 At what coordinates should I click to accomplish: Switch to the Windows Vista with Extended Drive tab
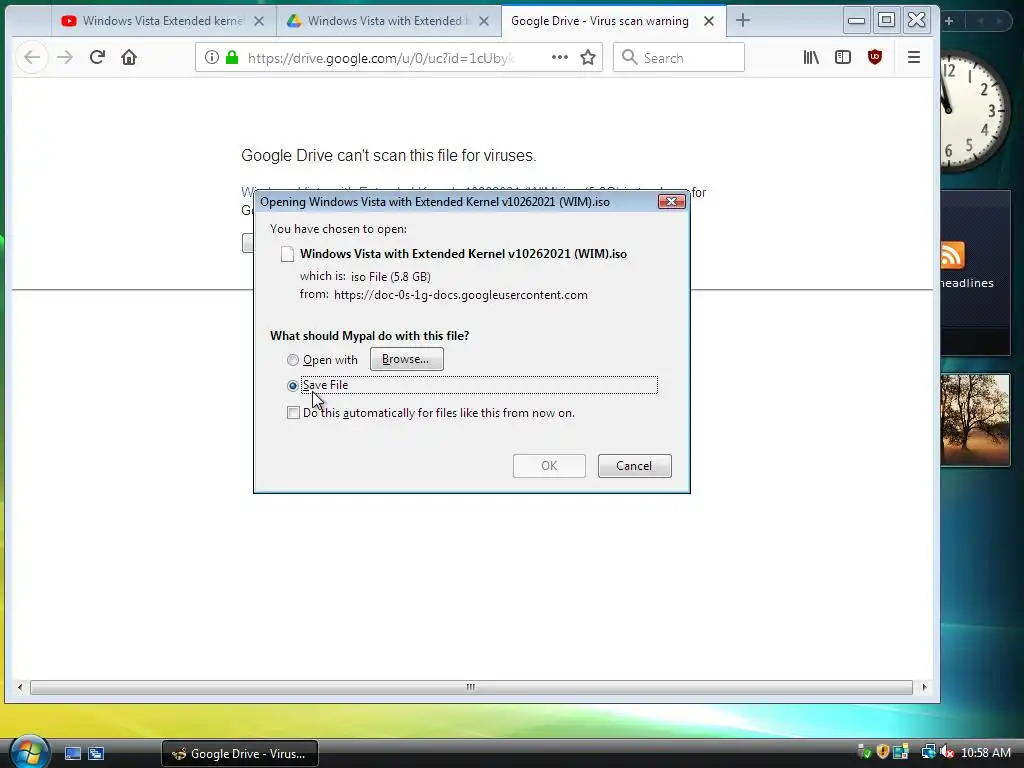click(388, 21)
